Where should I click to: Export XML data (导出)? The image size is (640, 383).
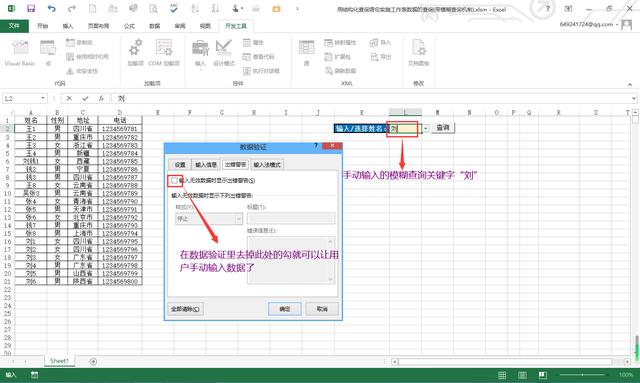tap(380, 57)
